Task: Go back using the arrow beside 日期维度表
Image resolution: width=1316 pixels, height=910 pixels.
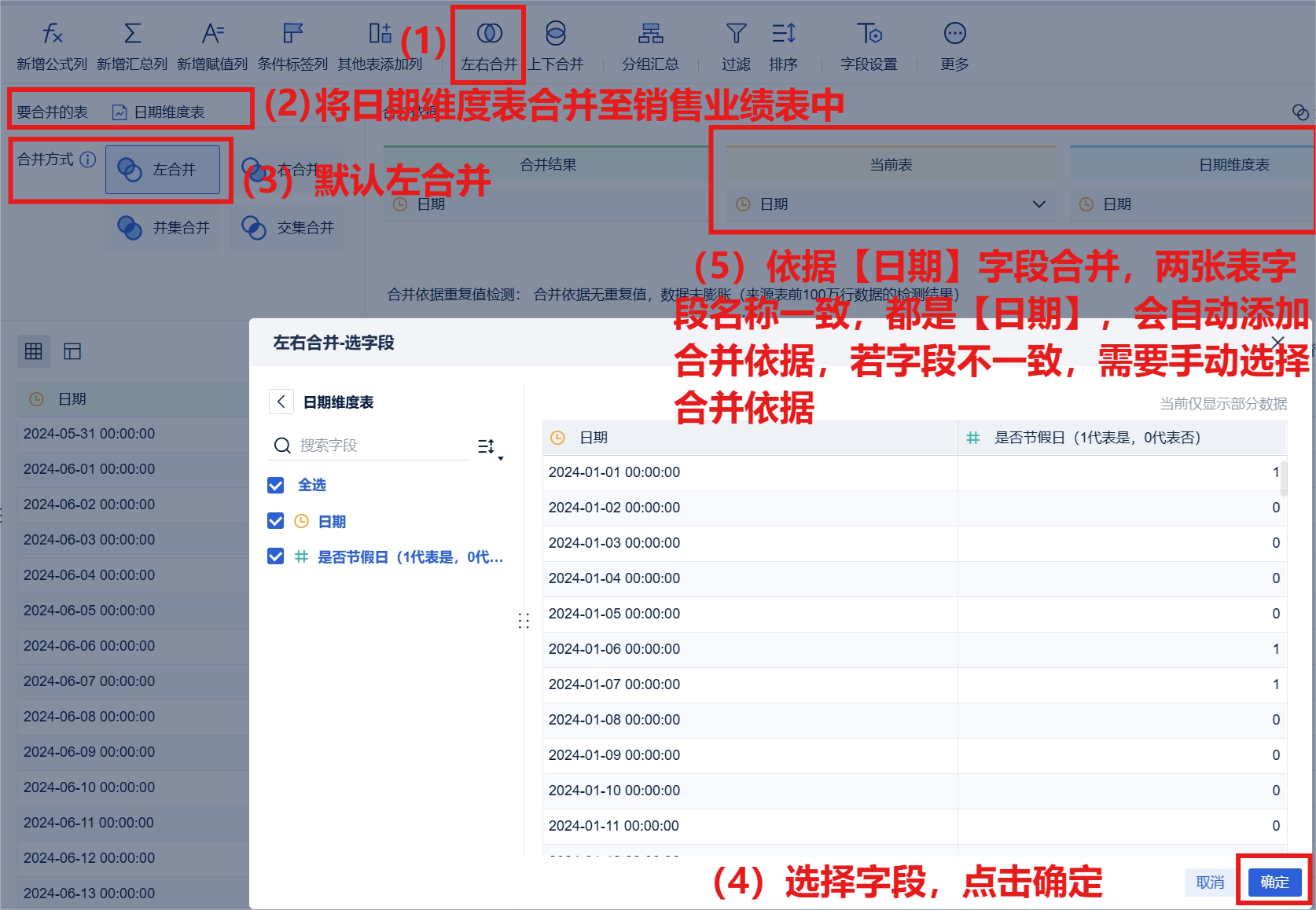Action: click(281, 402)
